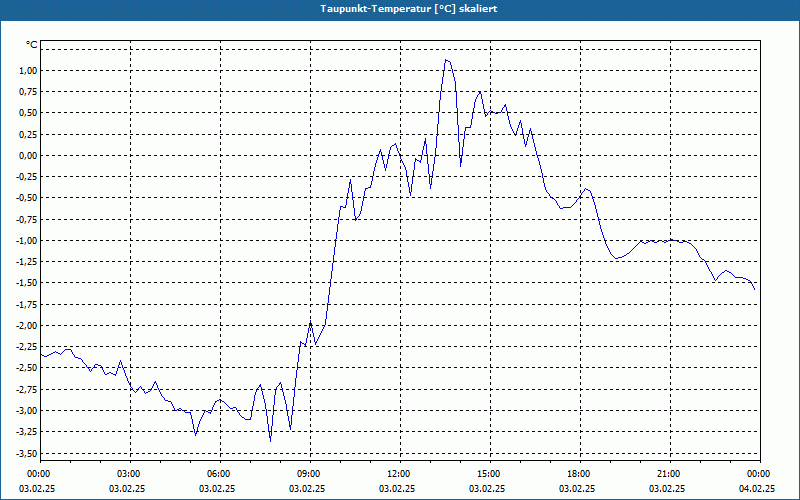Select the '03.02.25' date below 09:00
The image size is (800, 500).
tap(307, 489)
